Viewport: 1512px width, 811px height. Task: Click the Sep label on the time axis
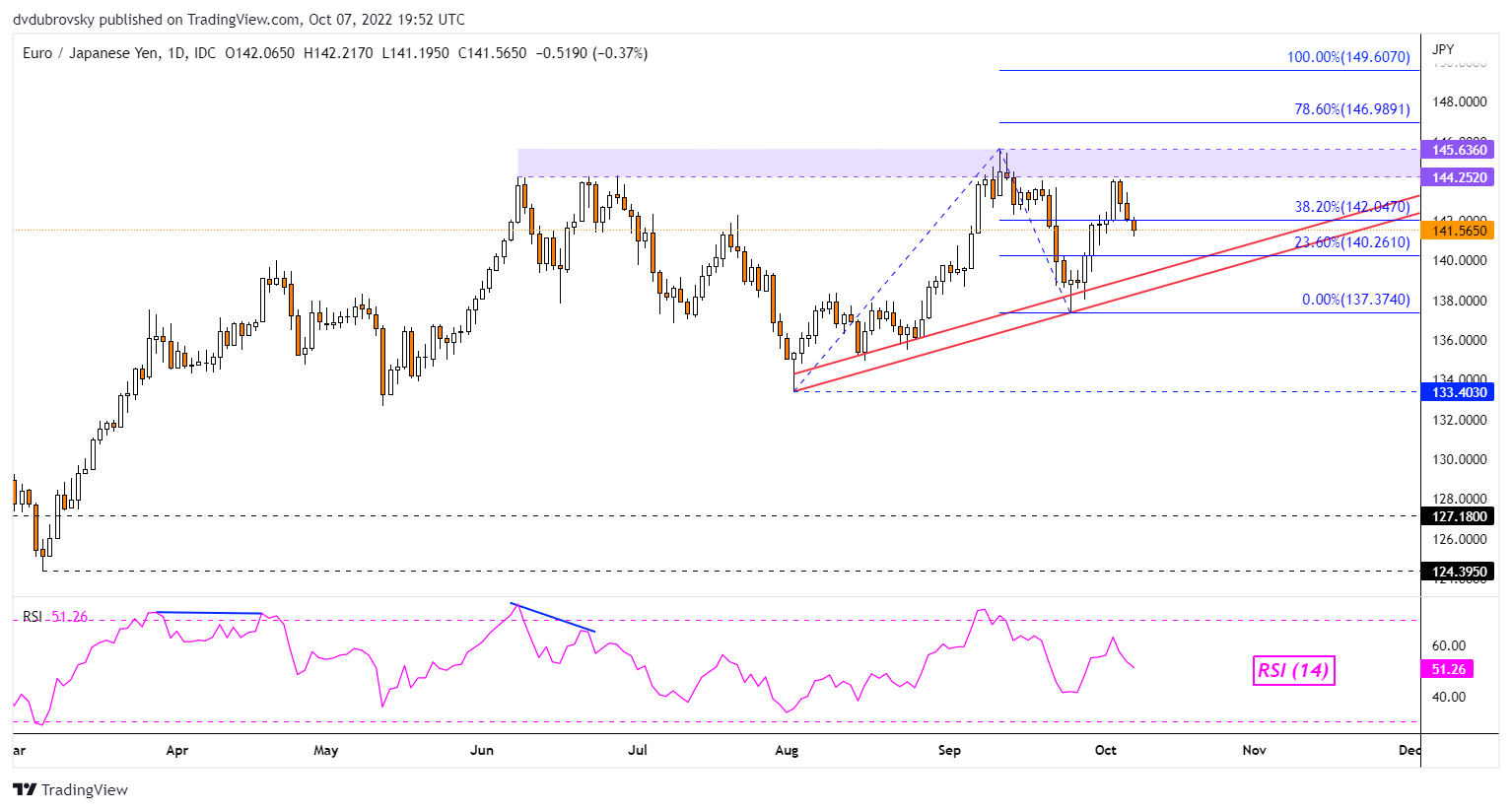(x=949, y=750)
